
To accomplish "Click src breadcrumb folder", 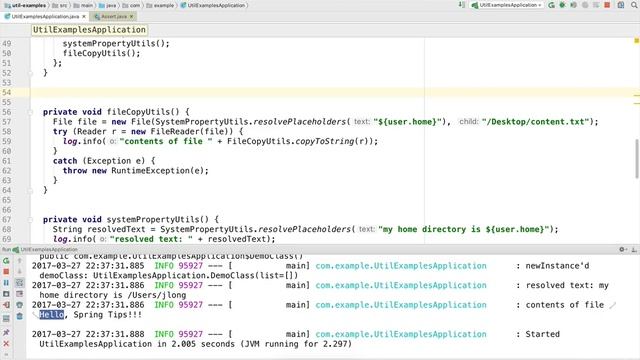I will click(x=60, y=5).
